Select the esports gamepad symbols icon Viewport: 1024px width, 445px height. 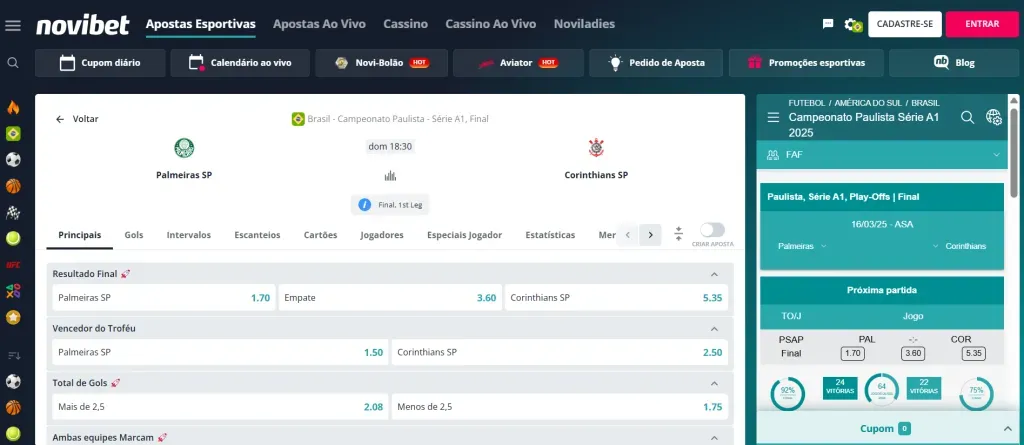(13, 291)
